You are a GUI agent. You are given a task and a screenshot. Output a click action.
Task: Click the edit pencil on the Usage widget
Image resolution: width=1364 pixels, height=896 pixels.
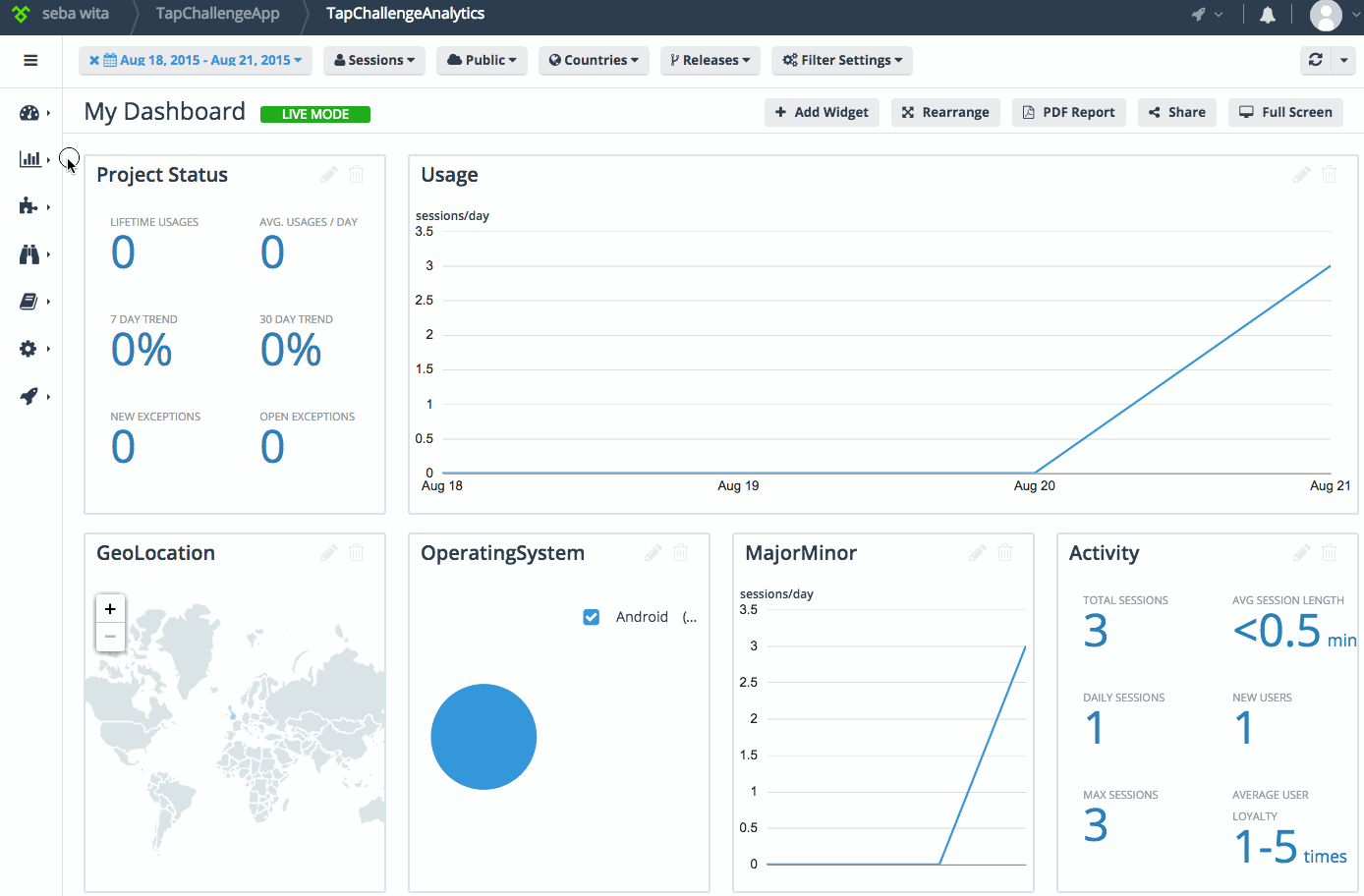pyautogui.click(x=1300, y=173)
